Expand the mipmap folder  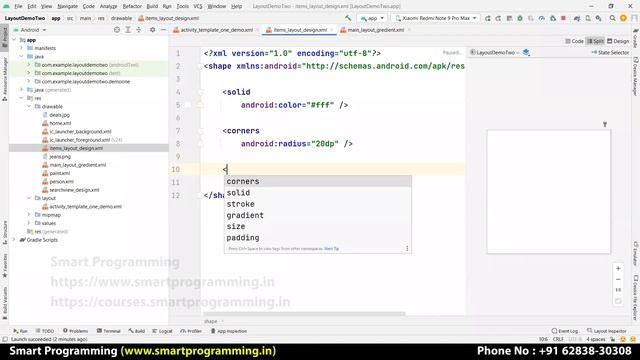(29, 215)
